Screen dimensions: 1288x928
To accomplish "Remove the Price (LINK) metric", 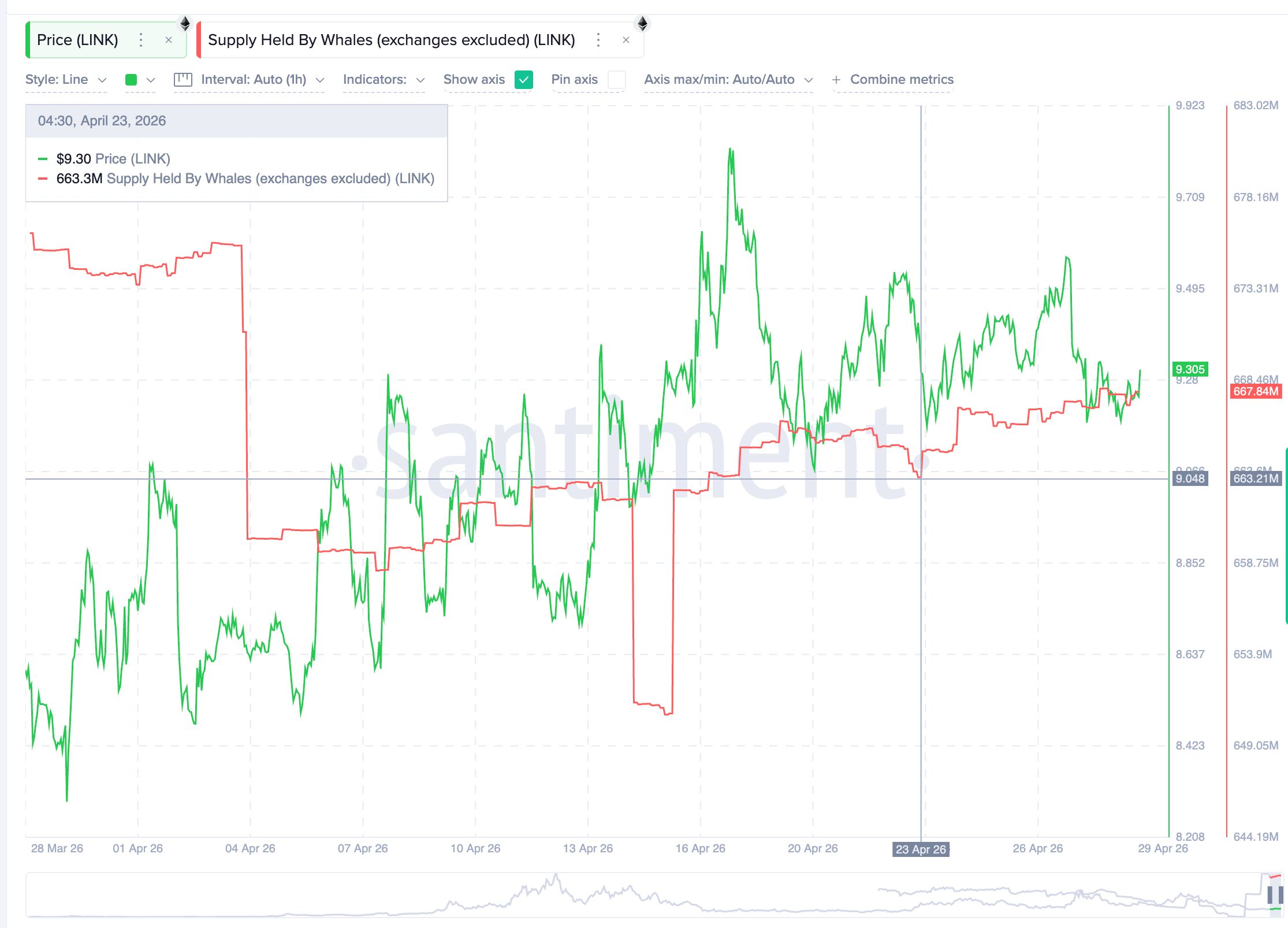I will (x=169, y=40).
